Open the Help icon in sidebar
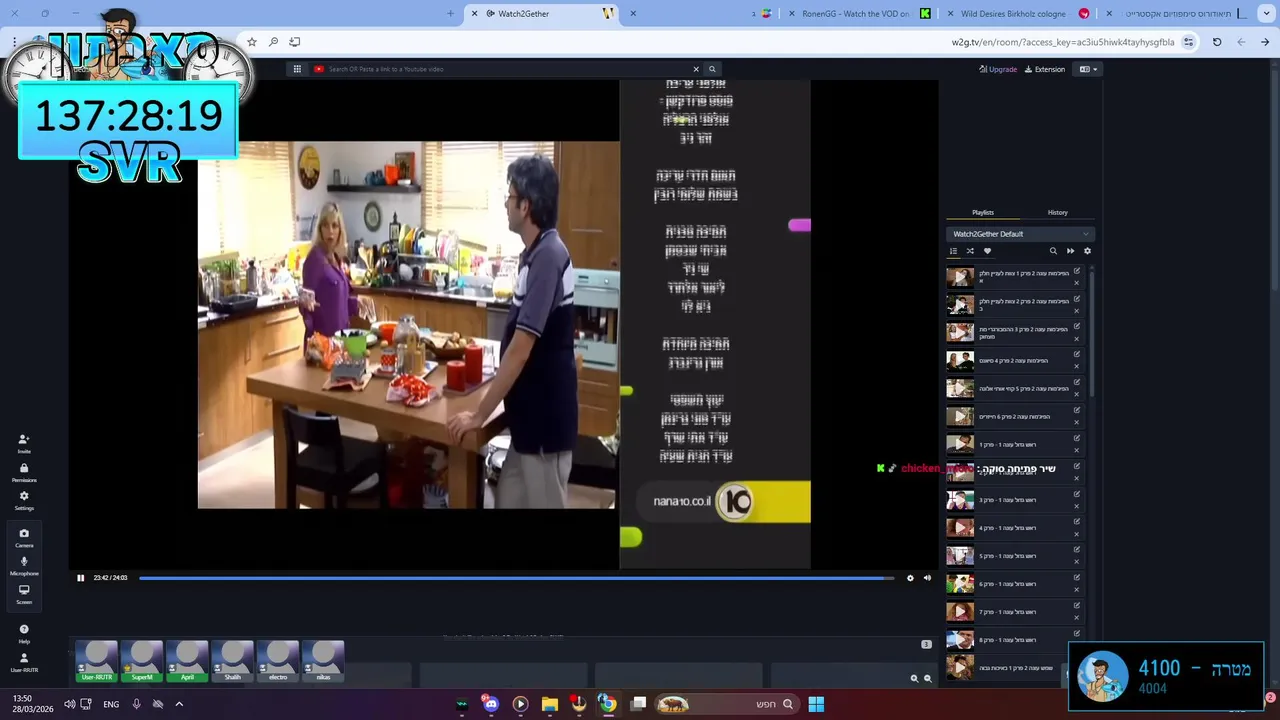The width and height of the screenshot is (1280, 720). pyautogui.click(x=24, y=633)
